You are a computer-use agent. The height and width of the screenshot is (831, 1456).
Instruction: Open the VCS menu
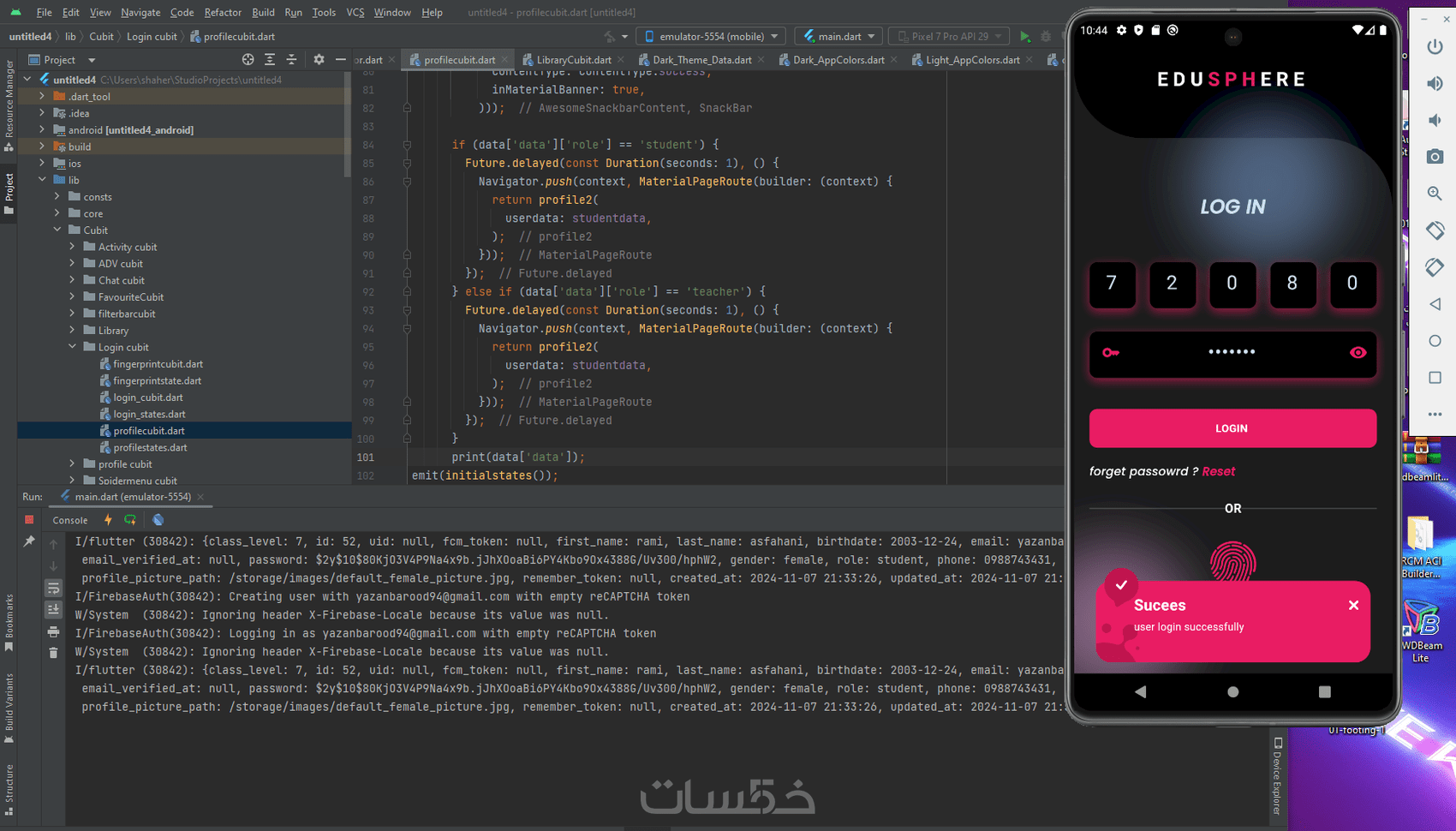[355, 13]
